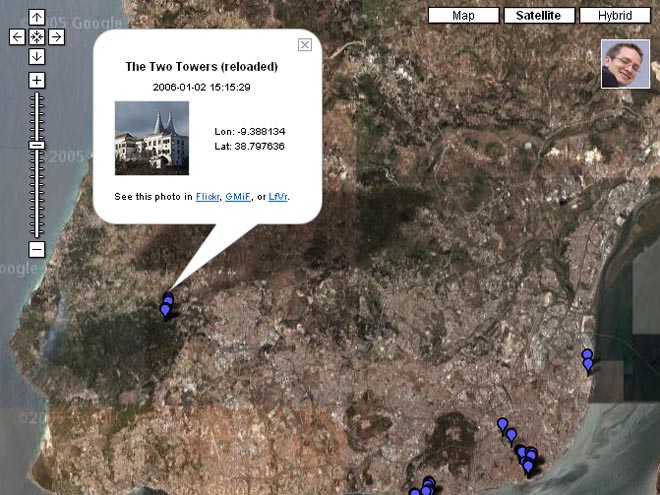Open the Two Towers photo thumbnail
This screenshot has width=660, height=495.
(x=152, y=138)
